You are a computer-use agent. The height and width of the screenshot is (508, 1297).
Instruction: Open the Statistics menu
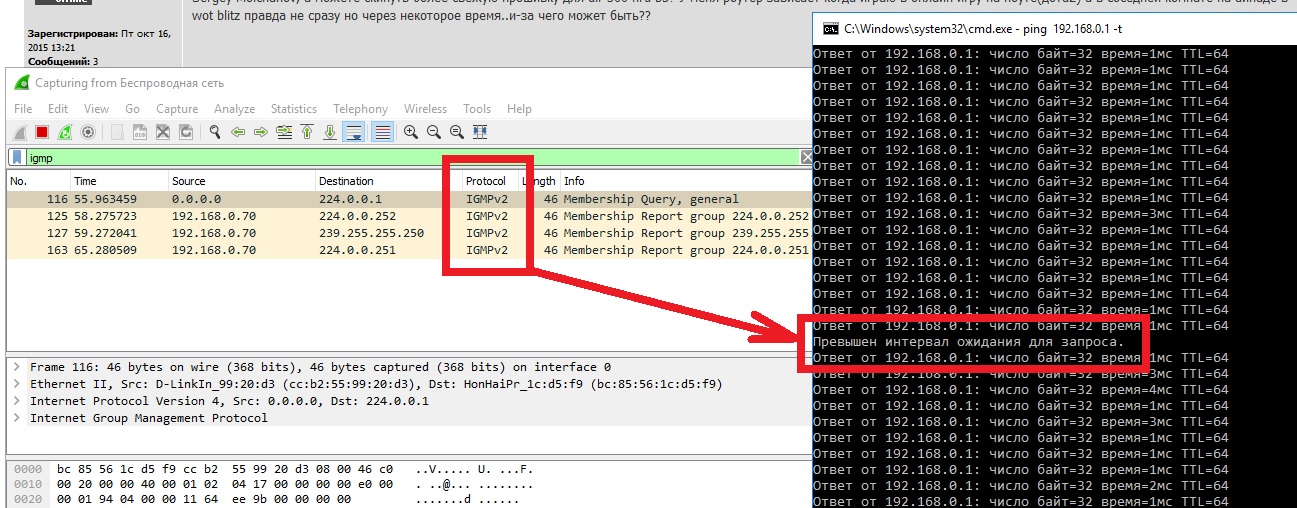[293, 109]
